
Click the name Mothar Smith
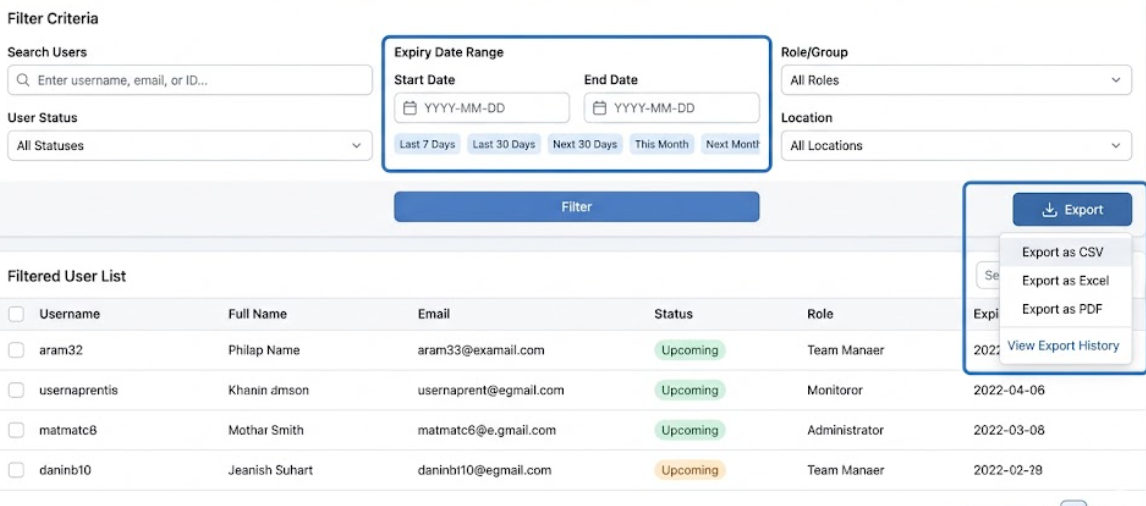265,430
